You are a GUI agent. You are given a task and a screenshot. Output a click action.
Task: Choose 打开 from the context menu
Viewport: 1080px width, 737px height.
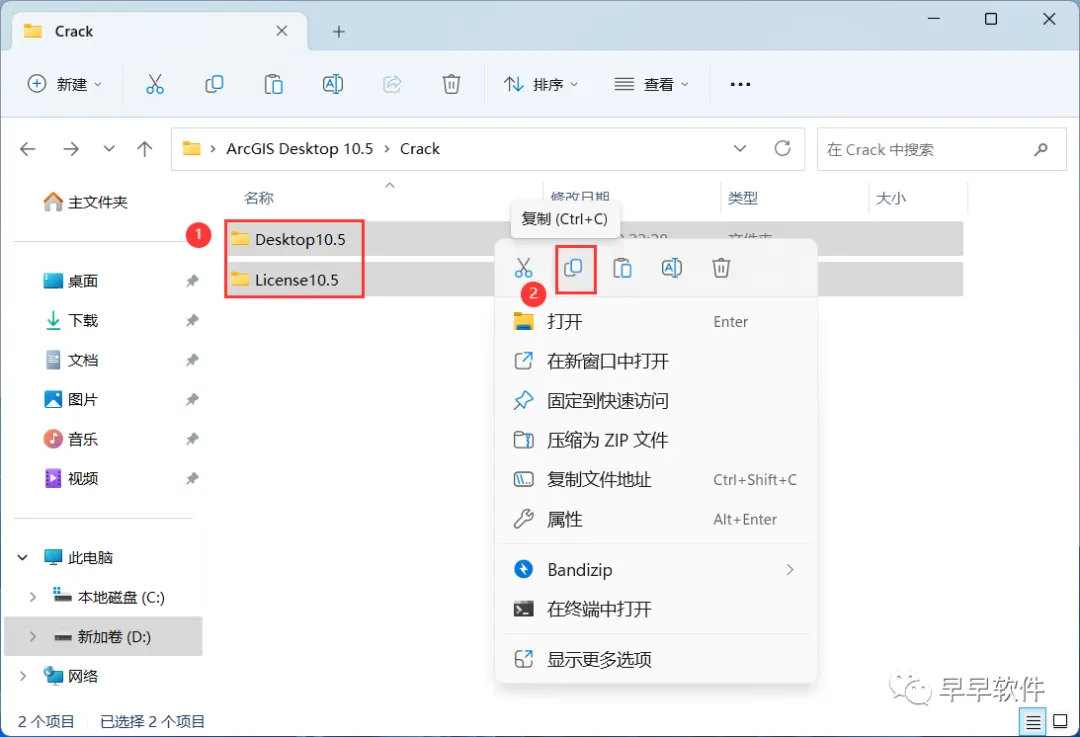656,322
